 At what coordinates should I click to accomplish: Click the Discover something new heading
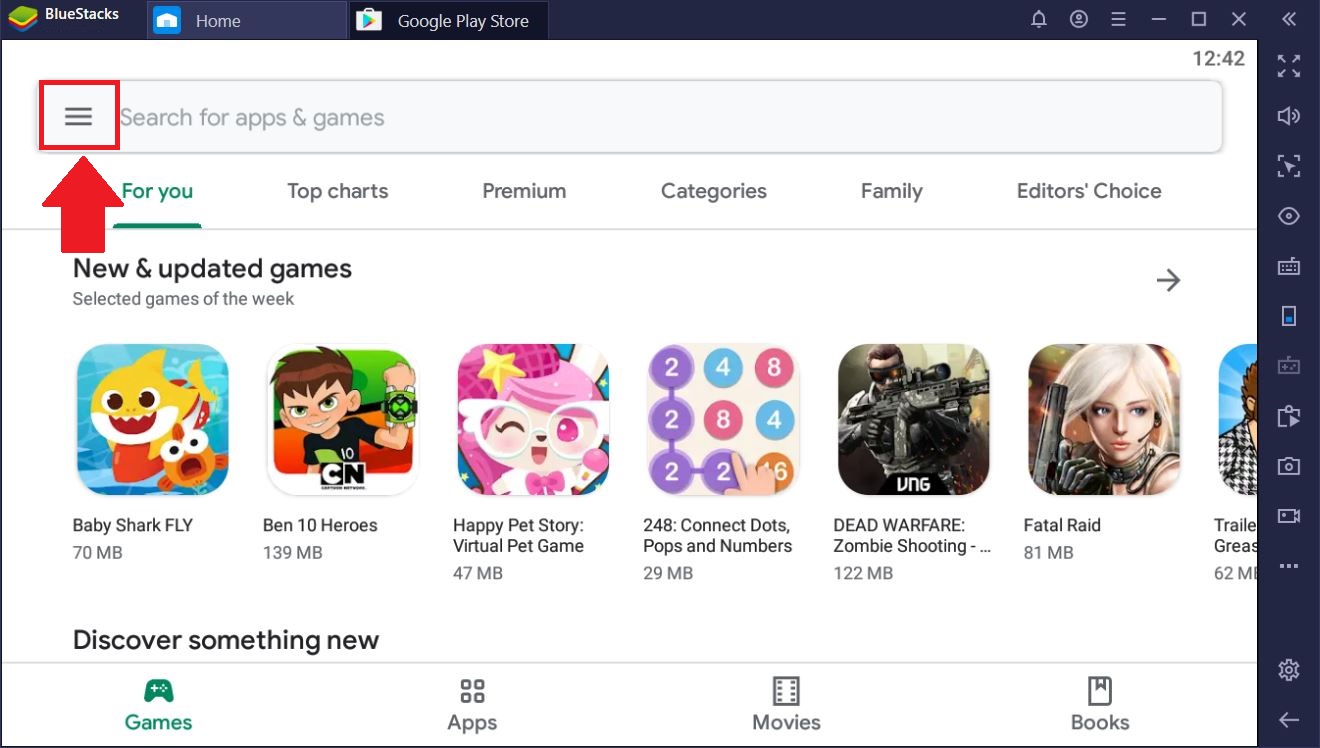(x=226, y=640)
